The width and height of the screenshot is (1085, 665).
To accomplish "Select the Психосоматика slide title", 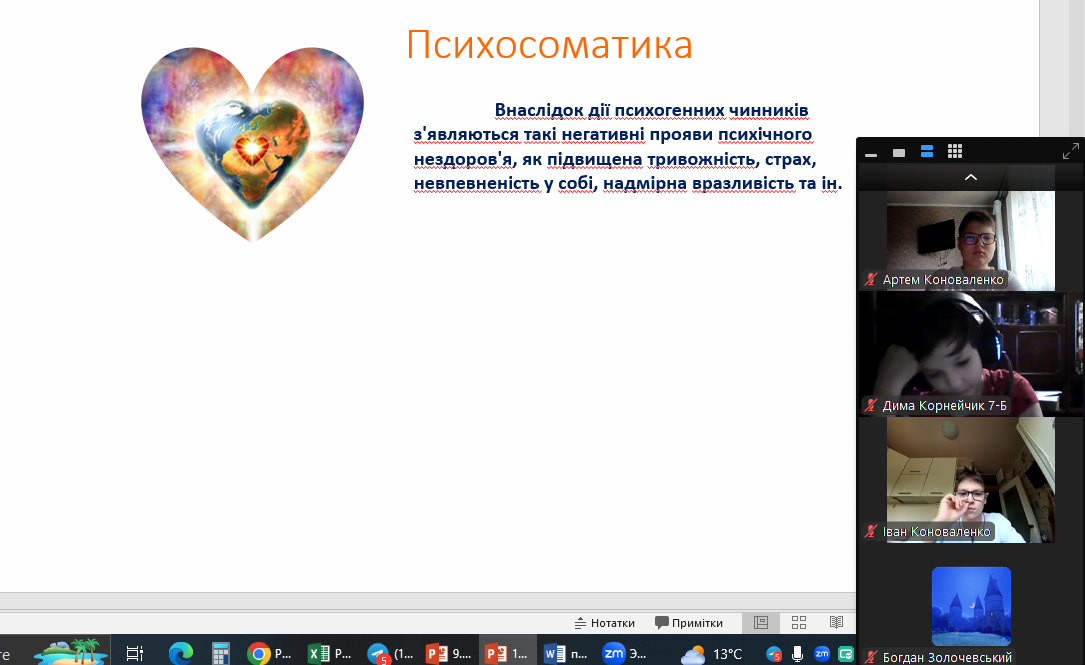I will click(x=549, y=44).
